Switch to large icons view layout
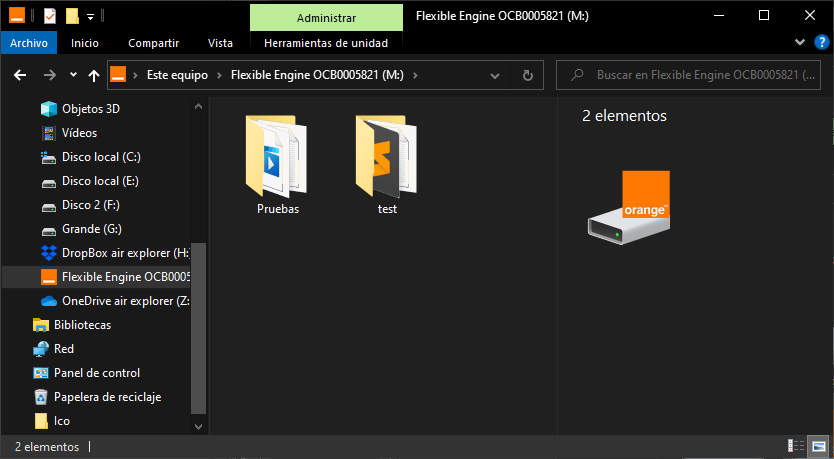Viewport: 834px width, 459px height. [x=819, y=446]
